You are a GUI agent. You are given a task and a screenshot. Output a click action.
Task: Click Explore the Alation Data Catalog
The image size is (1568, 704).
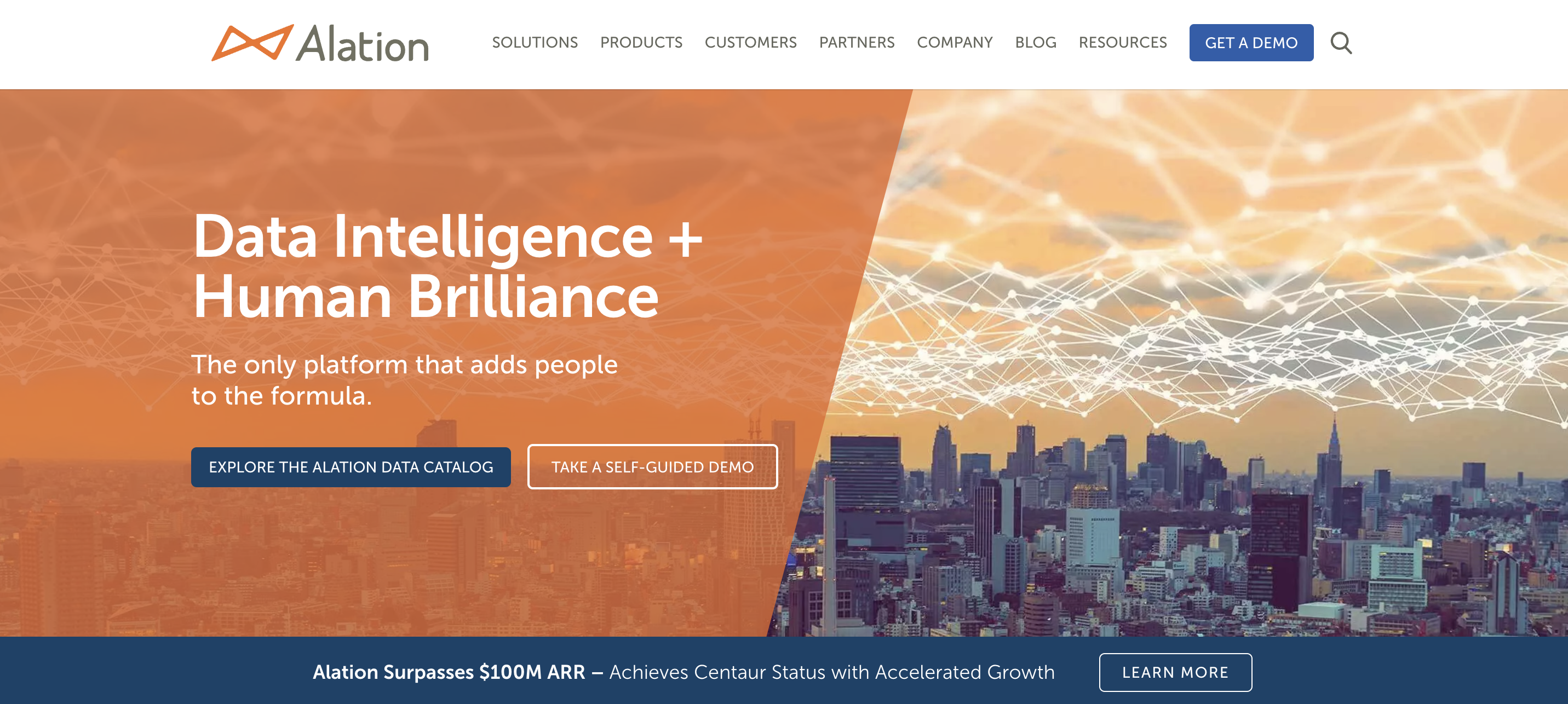pos(351,466)
